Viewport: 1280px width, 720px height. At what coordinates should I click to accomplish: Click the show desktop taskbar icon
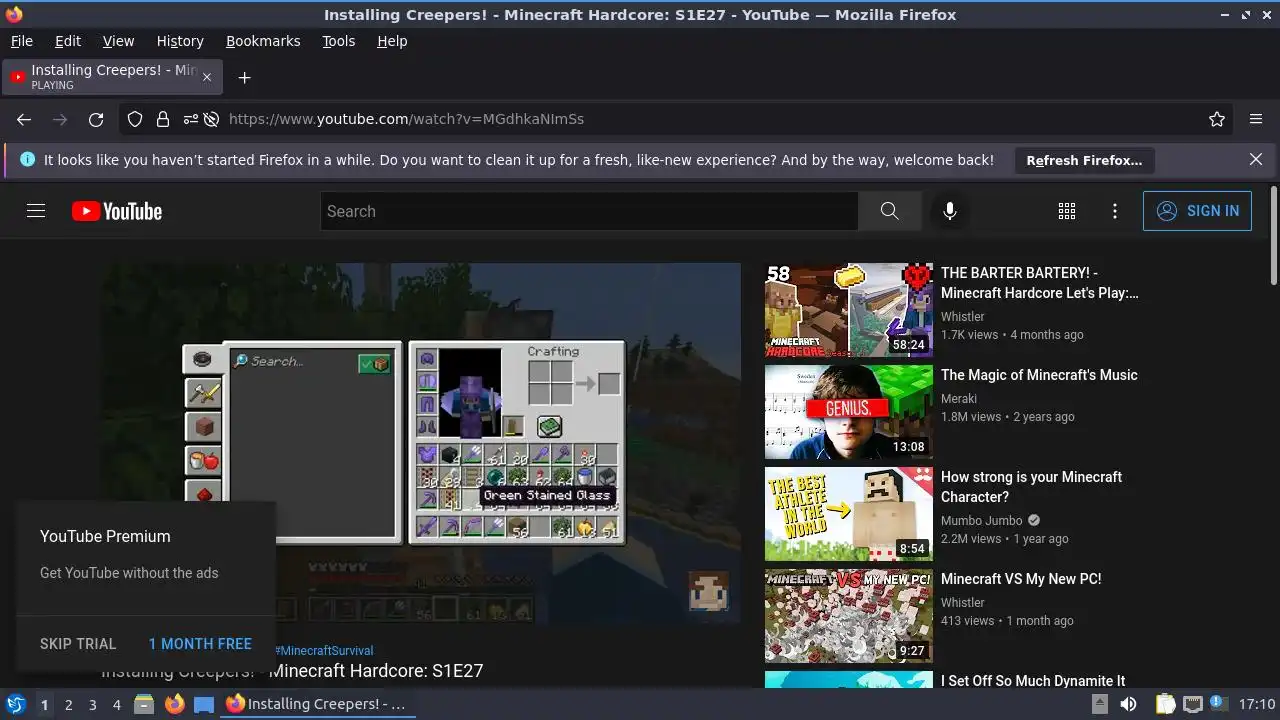click(204, 704)
